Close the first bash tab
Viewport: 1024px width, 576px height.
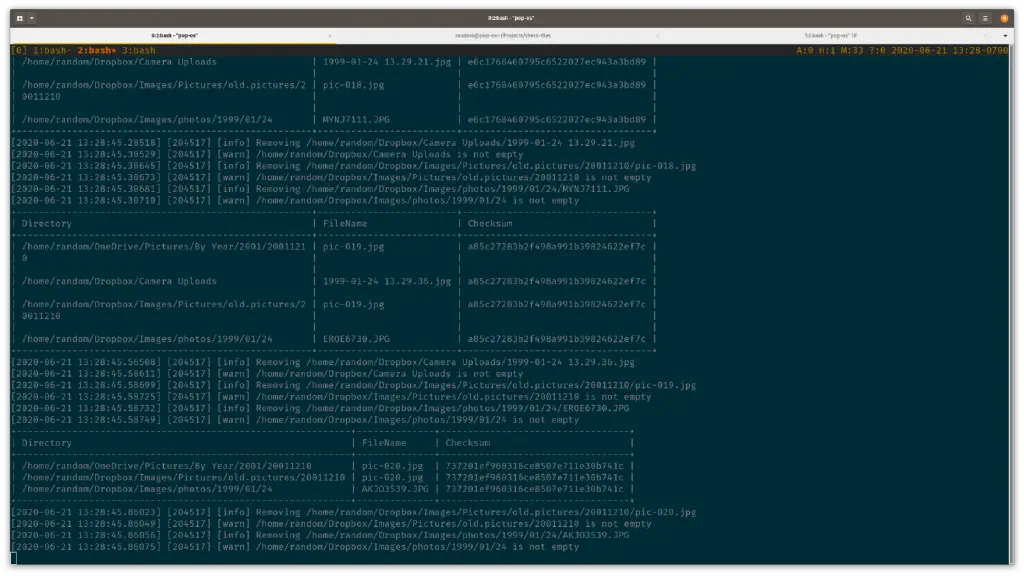tap(330, 36)
